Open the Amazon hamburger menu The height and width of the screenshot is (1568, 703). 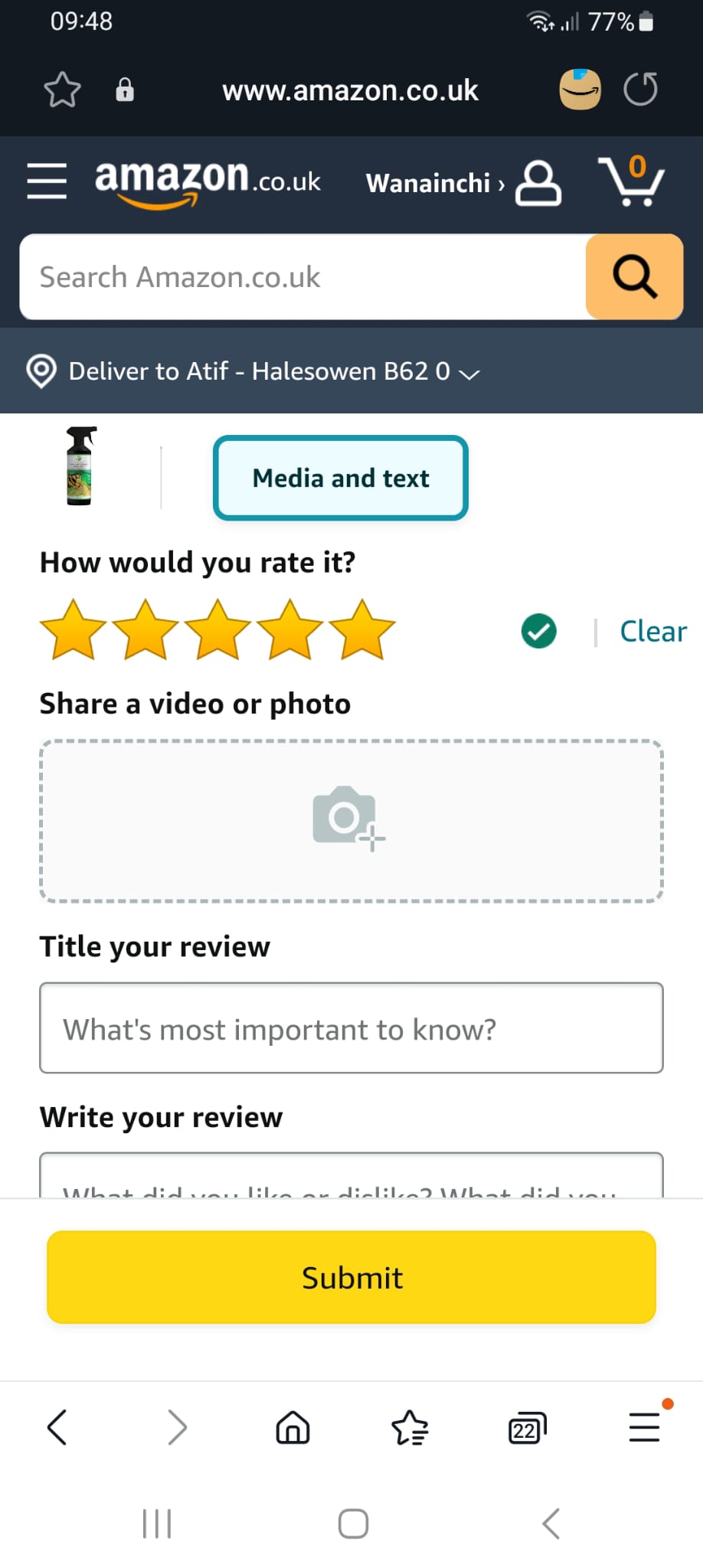(47, 181)
